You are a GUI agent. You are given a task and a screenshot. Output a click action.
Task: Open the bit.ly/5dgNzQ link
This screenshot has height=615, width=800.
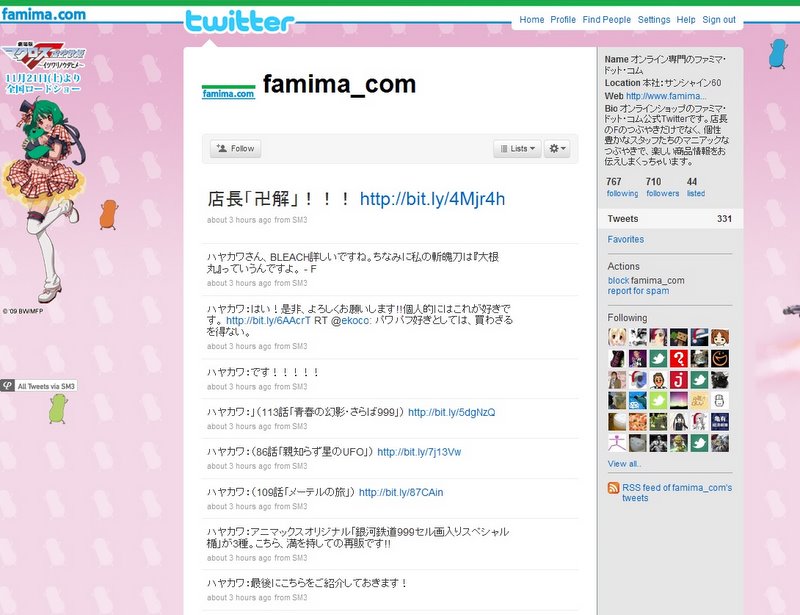[x=452, y=412]
